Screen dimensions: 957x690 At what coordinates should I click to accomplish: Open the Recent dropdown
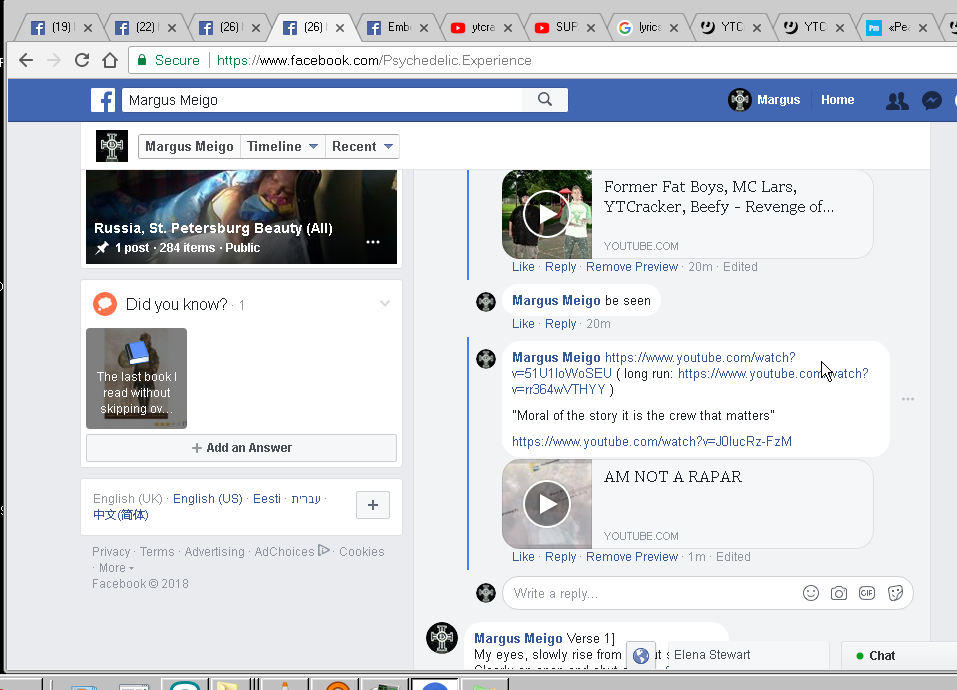pyautogui.click(x=363, y=146)
